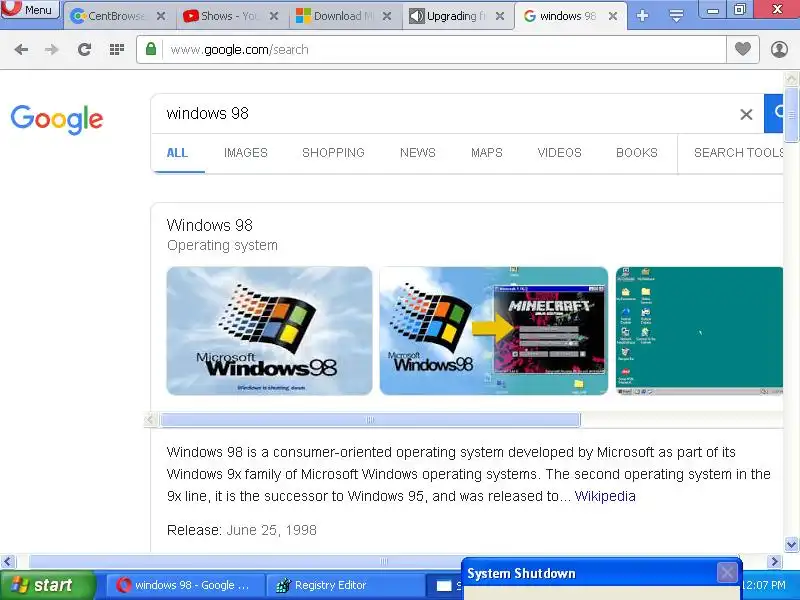Clear the search query with X
The image size is (800, 600).
coord(746,114)
